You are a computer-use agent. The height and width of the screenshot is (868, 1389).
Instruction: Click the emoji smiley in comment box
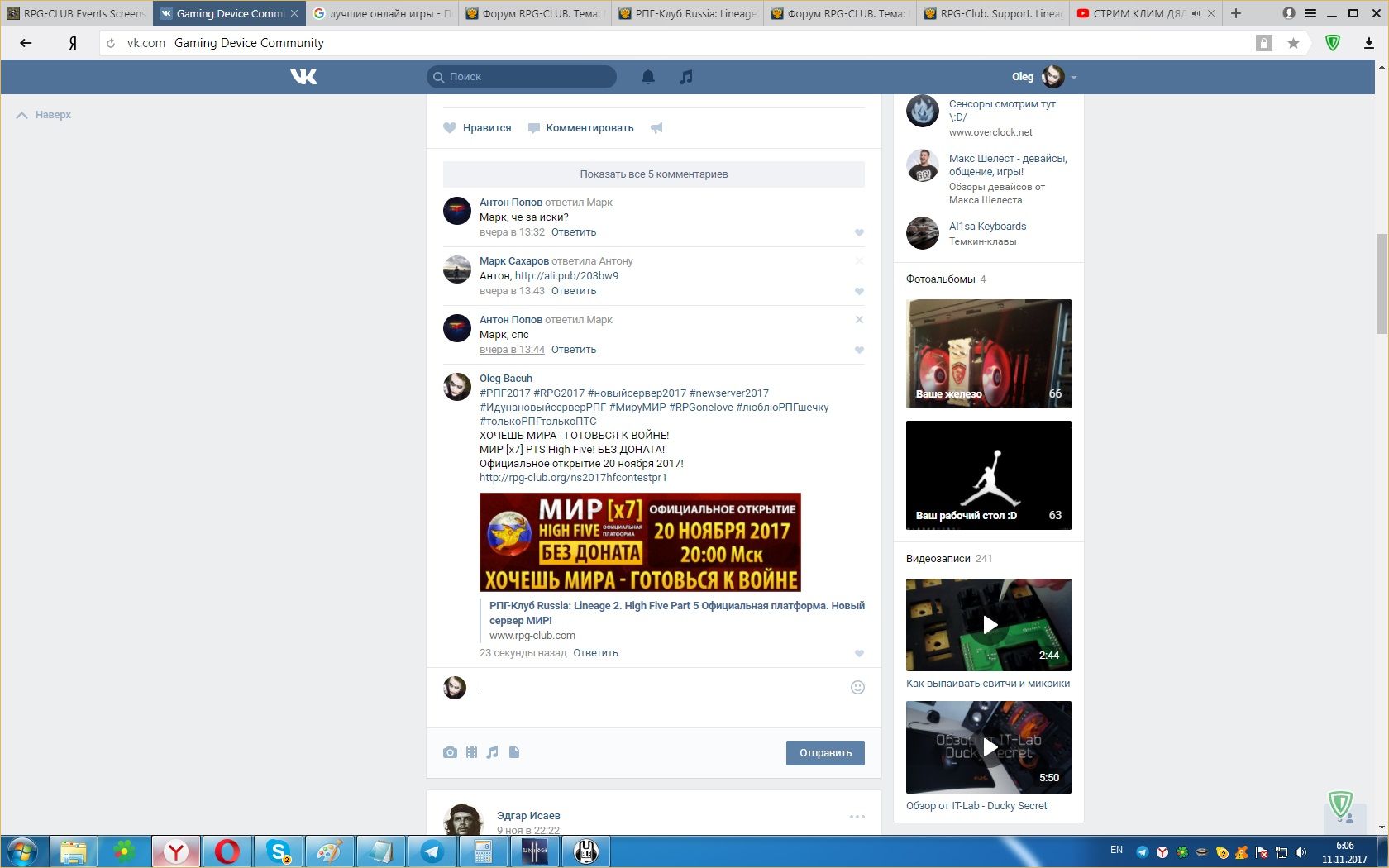pos(857,687)
